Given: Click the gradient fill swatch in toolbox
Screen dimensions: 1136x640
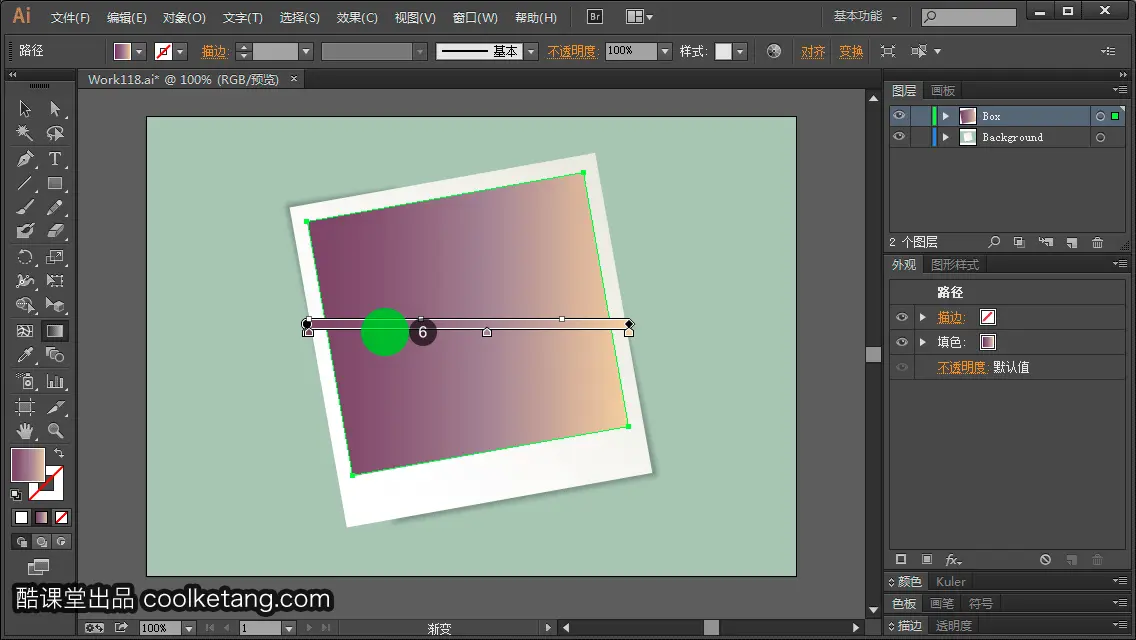Looking at the screenshot, I should point(28,465).
